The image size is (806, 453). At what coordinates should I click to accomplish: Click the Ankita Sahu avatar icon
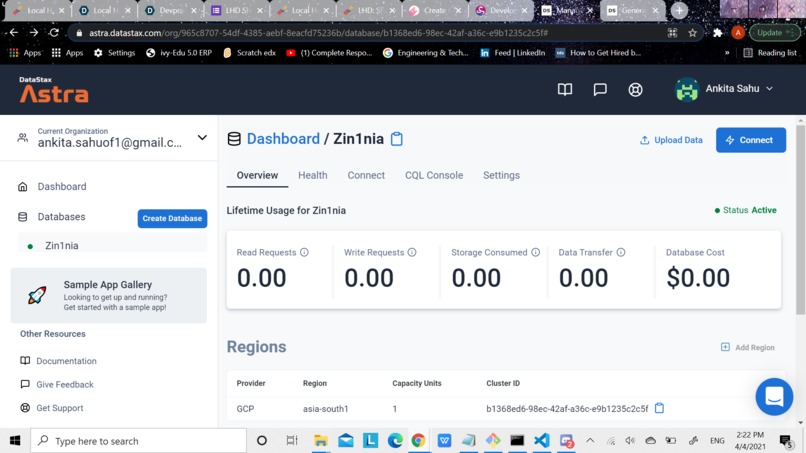click(687, 89)
